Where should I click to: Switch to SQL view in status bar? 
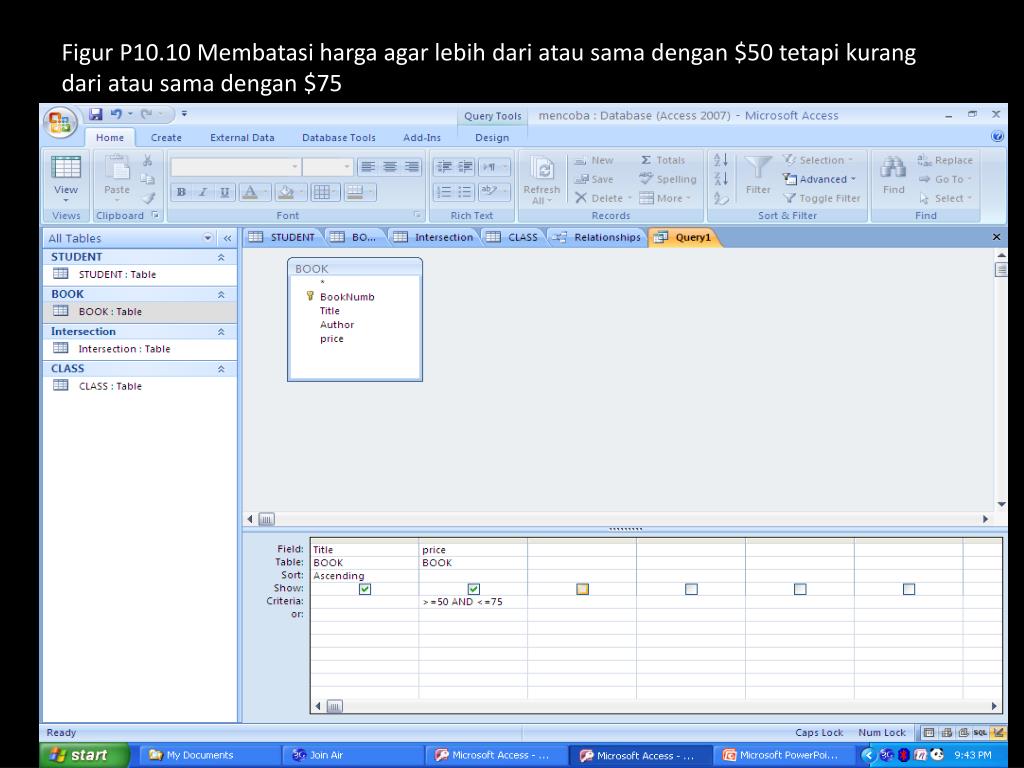[980, 732]
